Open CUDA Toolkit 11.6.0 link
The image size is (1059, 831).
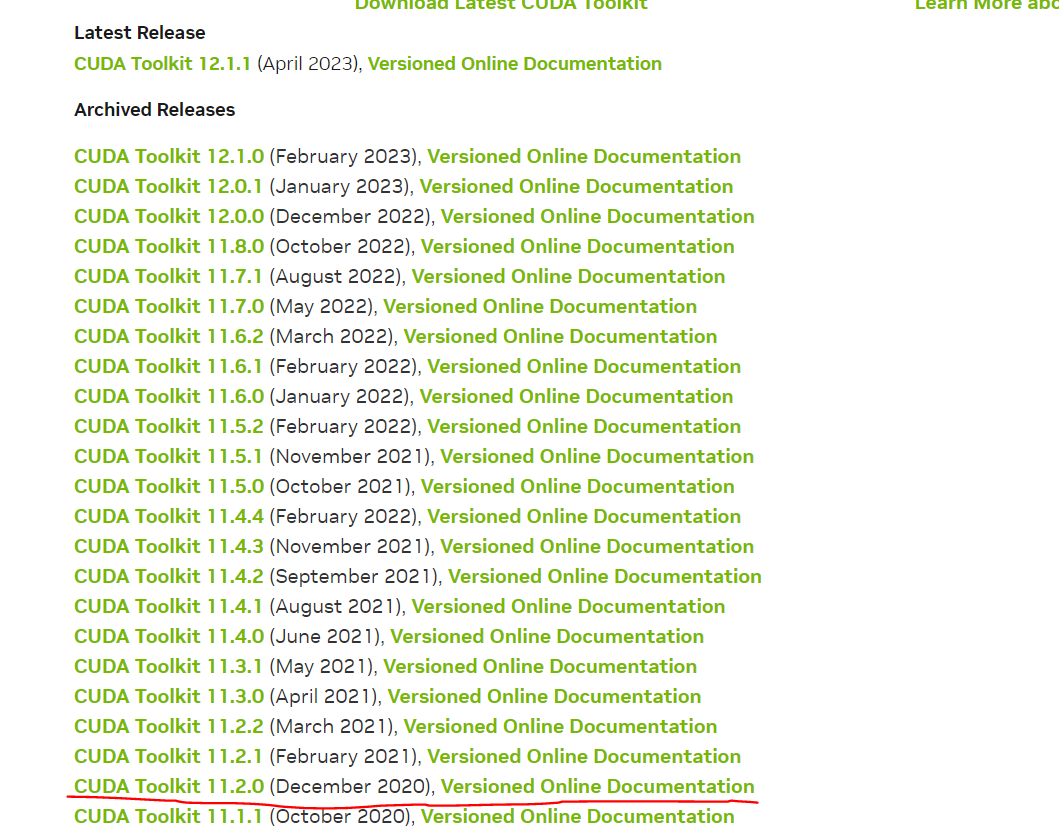(x=169, y=396)
